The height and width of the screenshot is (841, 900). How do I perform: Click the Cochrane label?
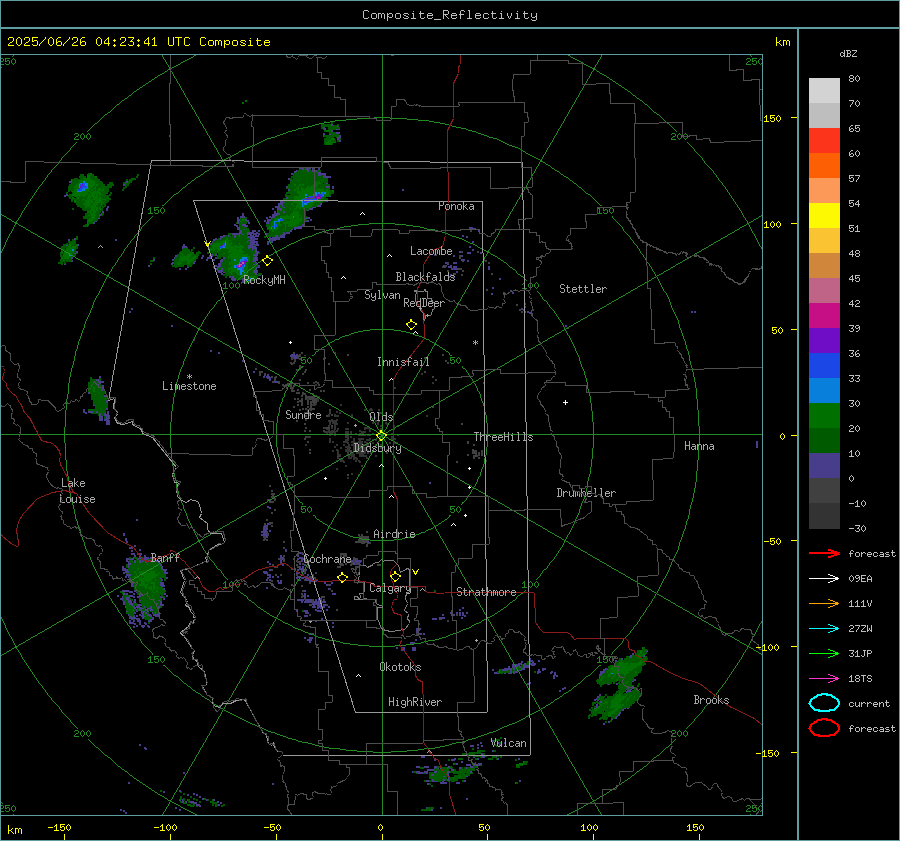click(x=327, y=559)
